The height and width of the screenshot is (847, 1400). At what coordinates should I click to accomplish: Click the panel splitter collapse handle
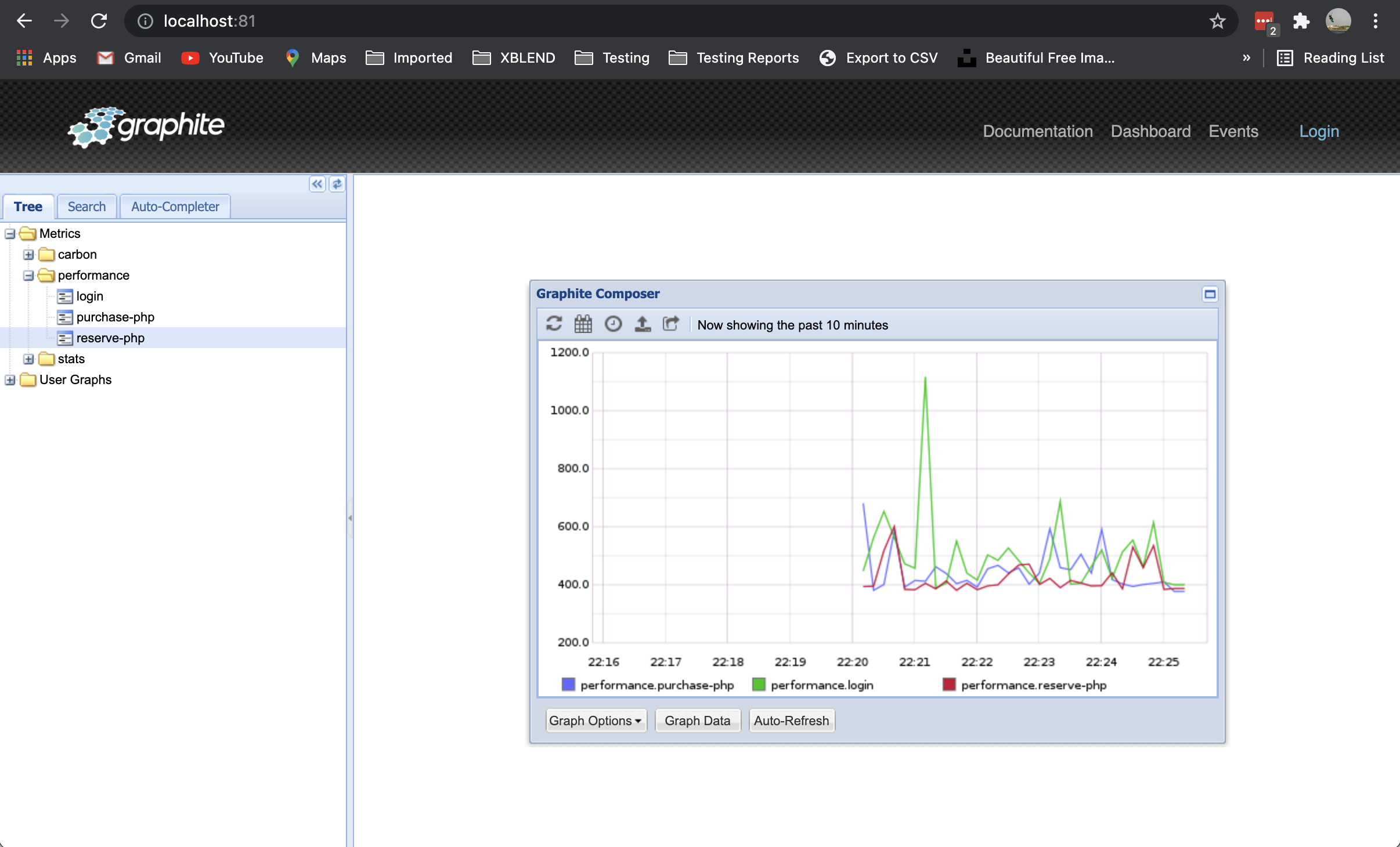(x=350, y=517)
